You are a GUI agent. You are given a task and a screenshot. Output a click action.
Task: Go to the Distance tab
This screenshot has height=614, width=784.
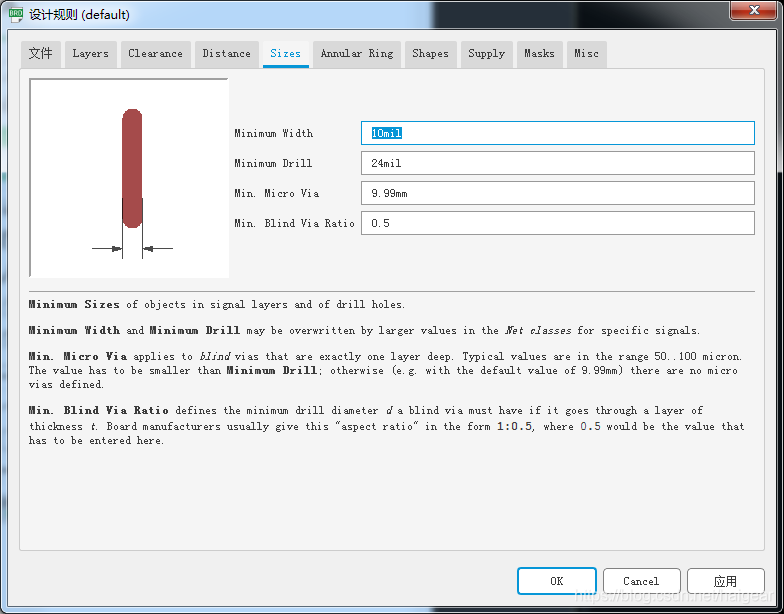[x=226, y=54]
